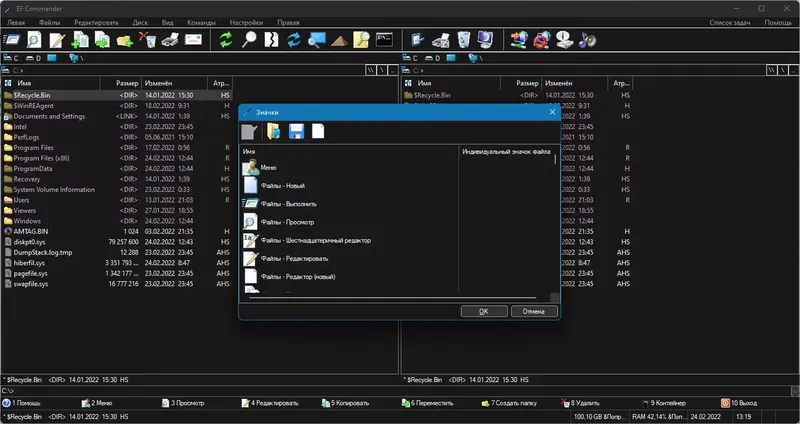Click the floppy disk Save icon in Значки dialog
The image size is (800, 424).
296,132
